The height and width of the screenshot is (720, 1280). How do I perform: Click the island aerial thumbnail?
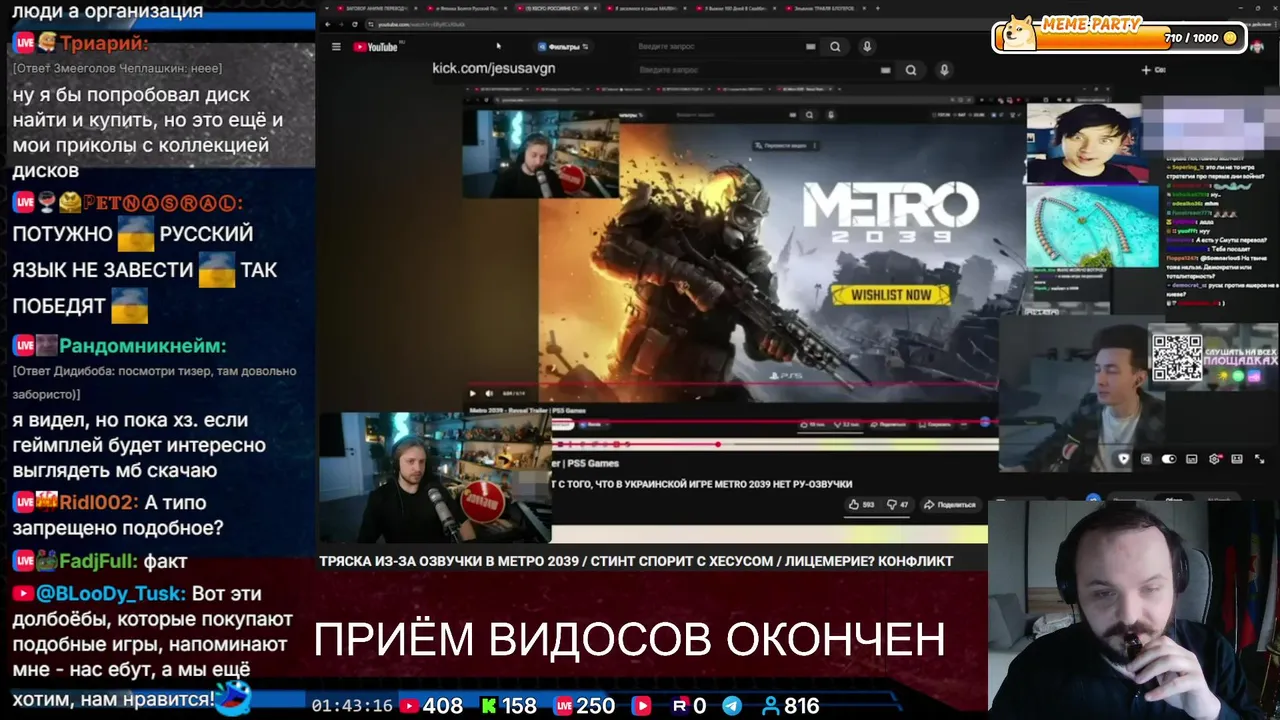tap(1091, 226)
